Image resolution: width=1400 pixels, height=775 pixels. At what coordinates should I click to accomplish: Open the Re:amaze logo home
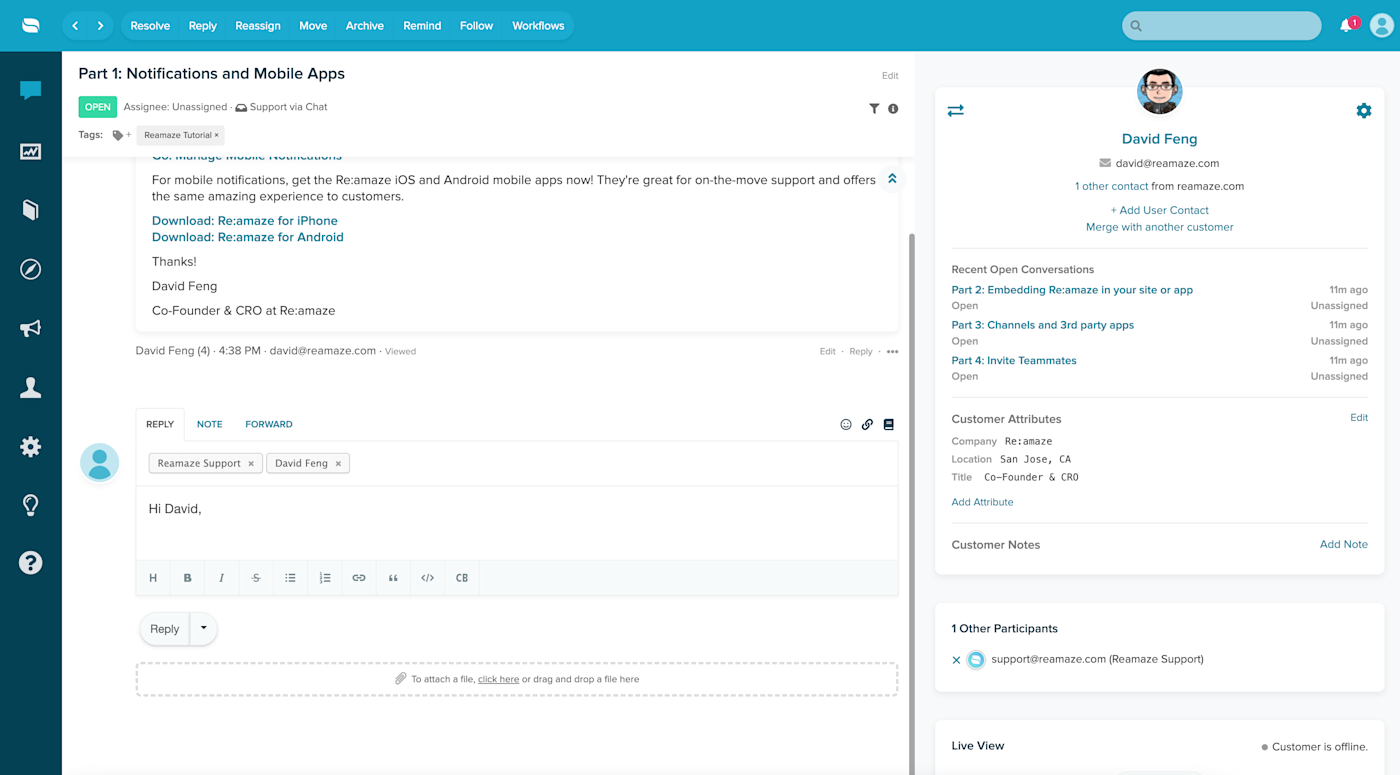31,25
